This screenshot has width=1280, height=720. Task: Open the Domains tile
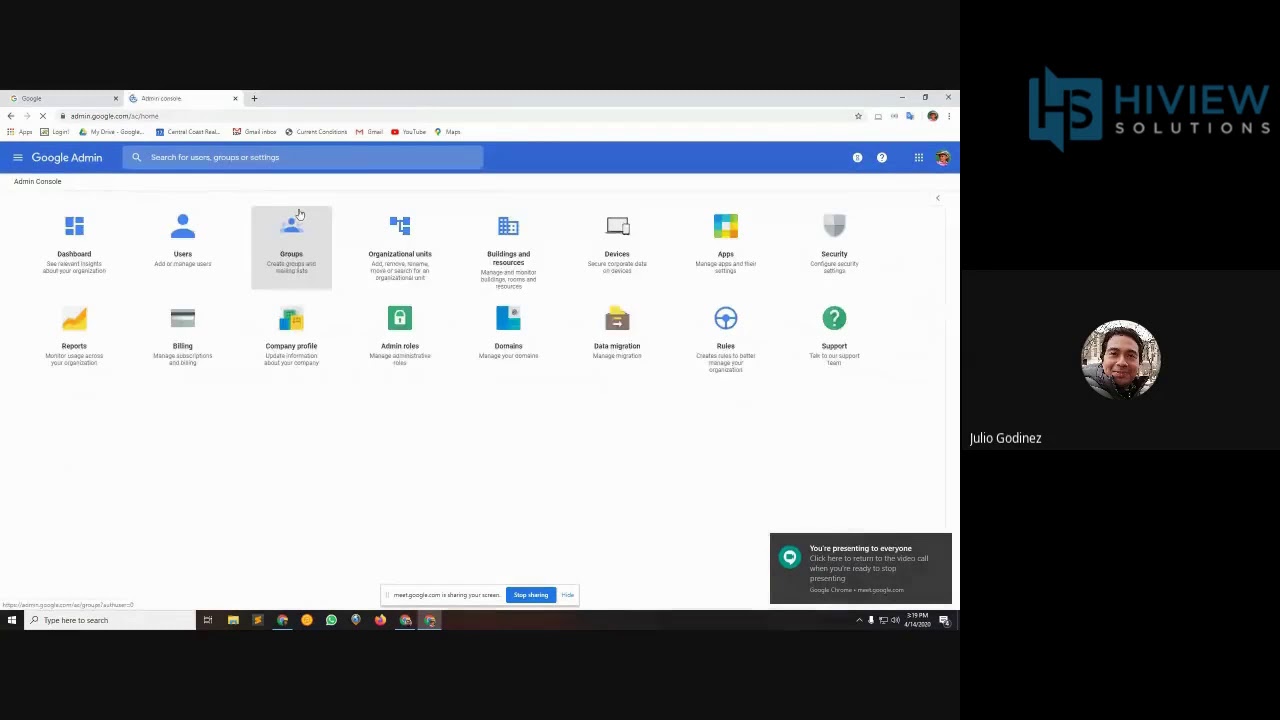(x=508, y=336)
